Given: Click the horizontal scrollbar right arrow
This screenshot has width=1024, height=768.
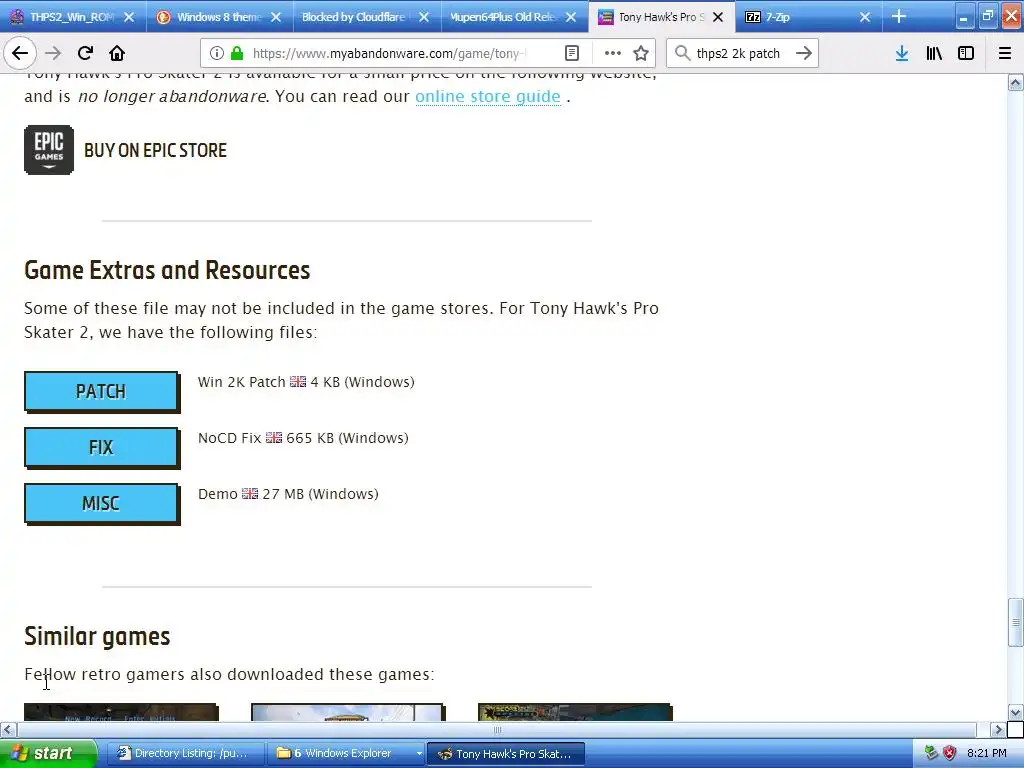Looking at the screenshot, I should (x=998, y=729).
